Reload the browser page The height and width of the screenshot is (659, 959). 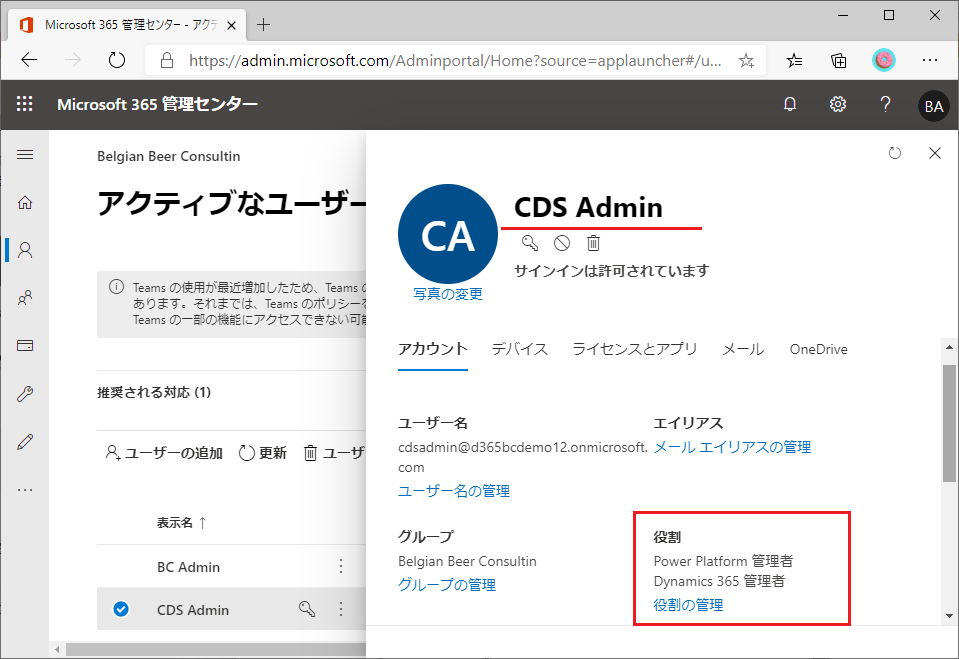click(x=116, y=60)
